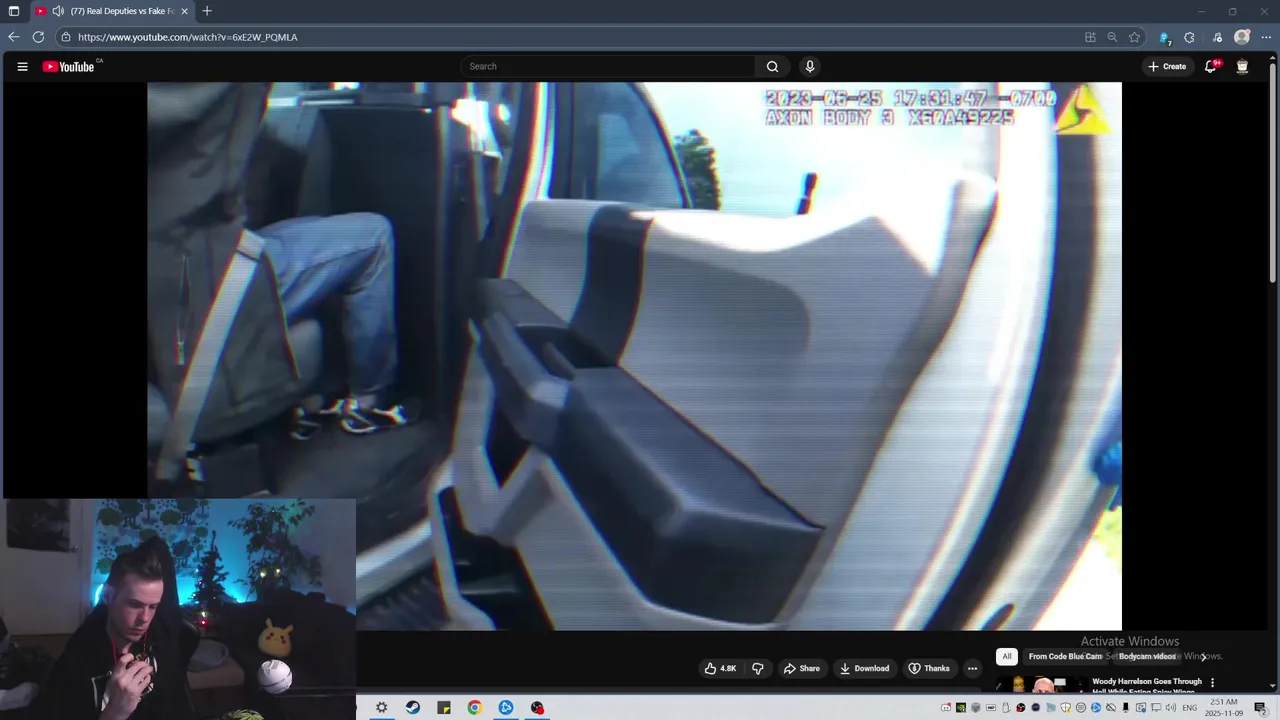This screenshot has height=720, width=1280.
Task: Click the ENG language indicator
Action: point(1190,708)
